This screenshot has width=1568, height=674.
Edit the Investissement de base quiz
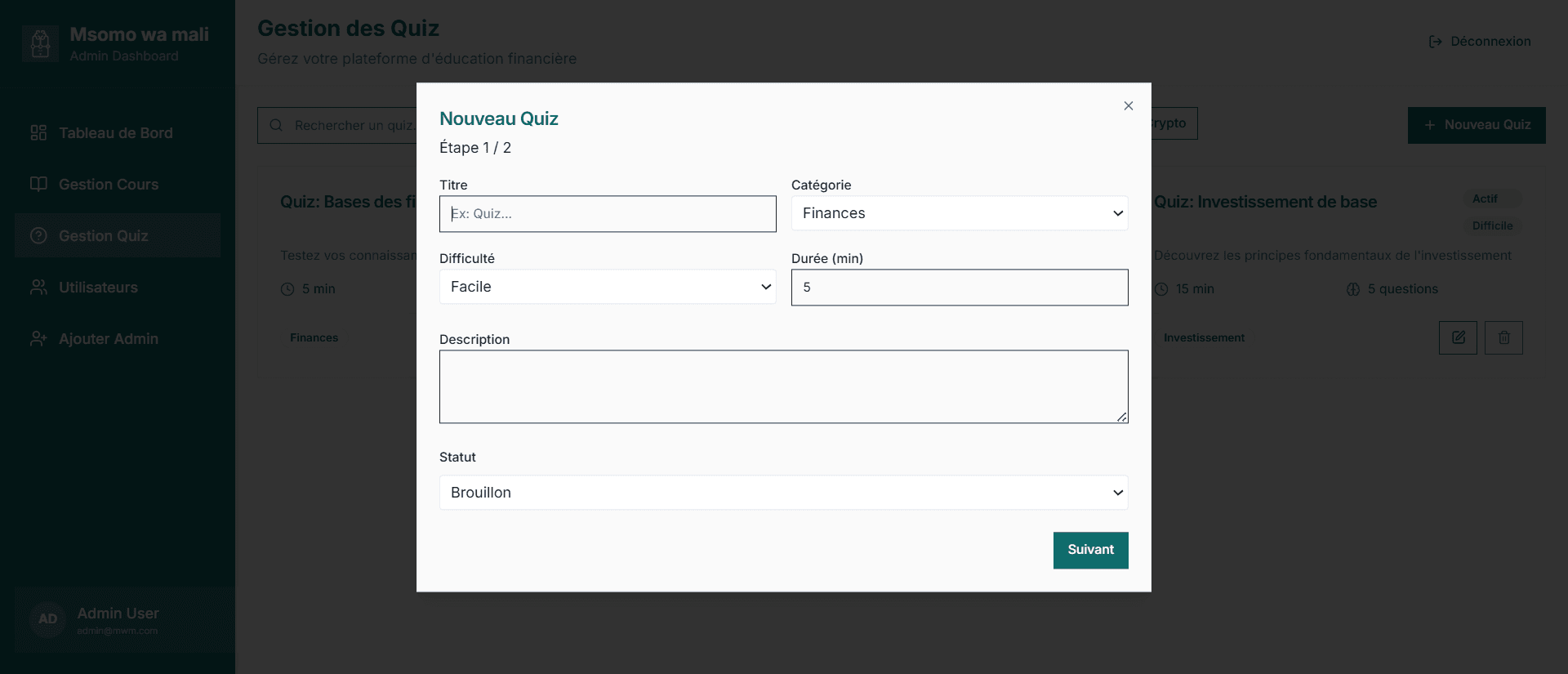(1458, 337)
